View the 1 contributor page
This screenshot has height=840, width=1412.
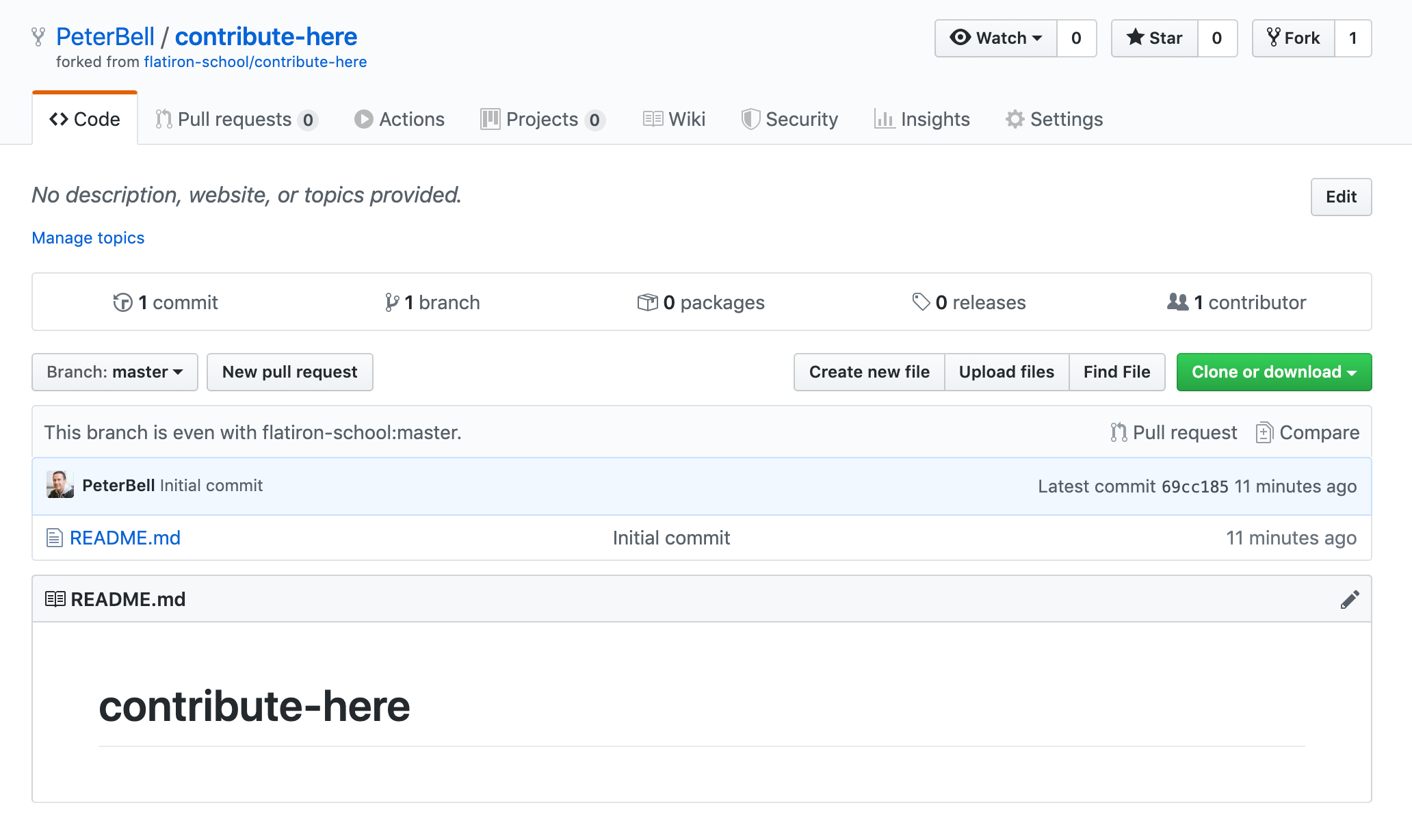tap(1237, 302)
